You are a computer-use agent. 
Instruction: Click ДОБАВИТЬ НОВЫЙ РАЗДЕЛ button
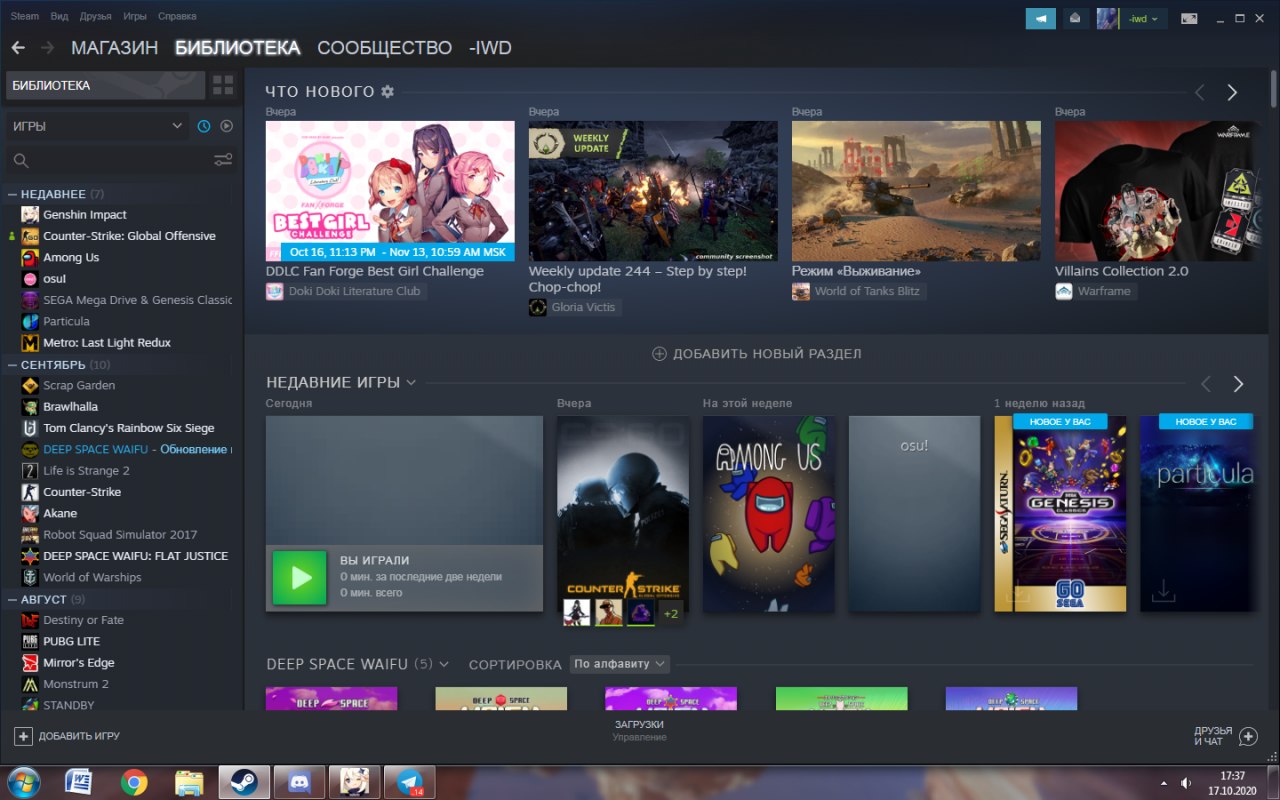[x=757, y=353]
